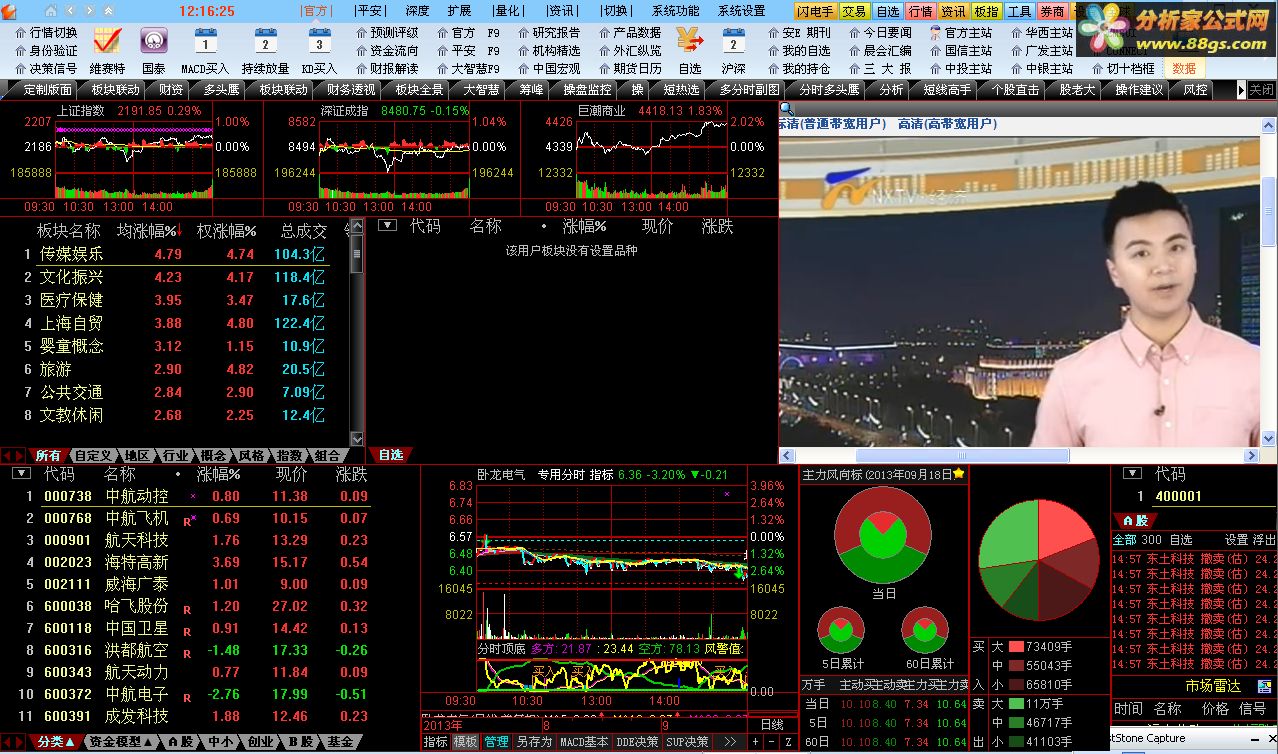Open dropdown arrow above code 400001
Viewport: 1278px width, 754px height.
click(1133, 473)
